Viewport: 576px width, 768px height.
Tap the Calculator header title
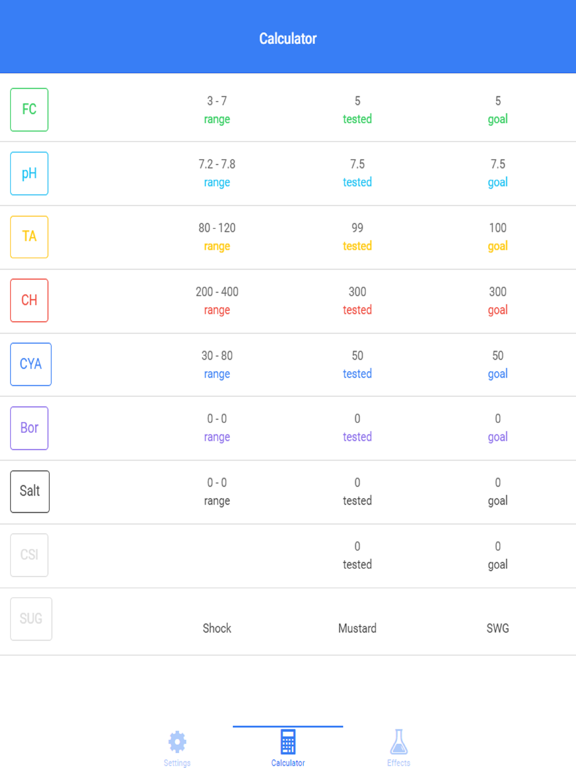288,38
